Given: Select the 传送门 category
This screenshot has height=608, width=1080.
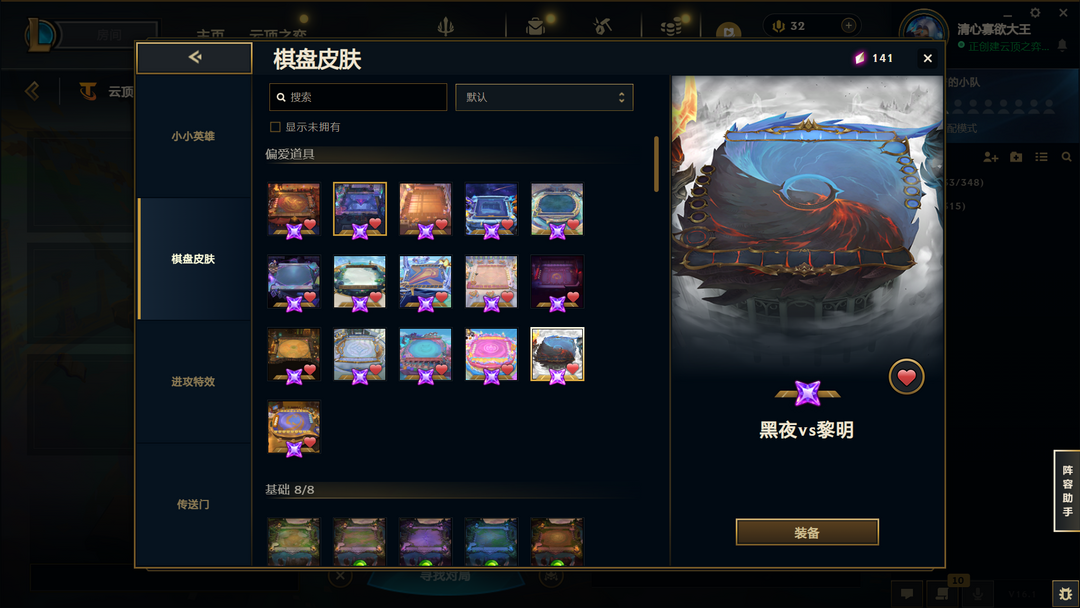Looking at the screenshot, I should pyautogui.click(x=194, y=505).
